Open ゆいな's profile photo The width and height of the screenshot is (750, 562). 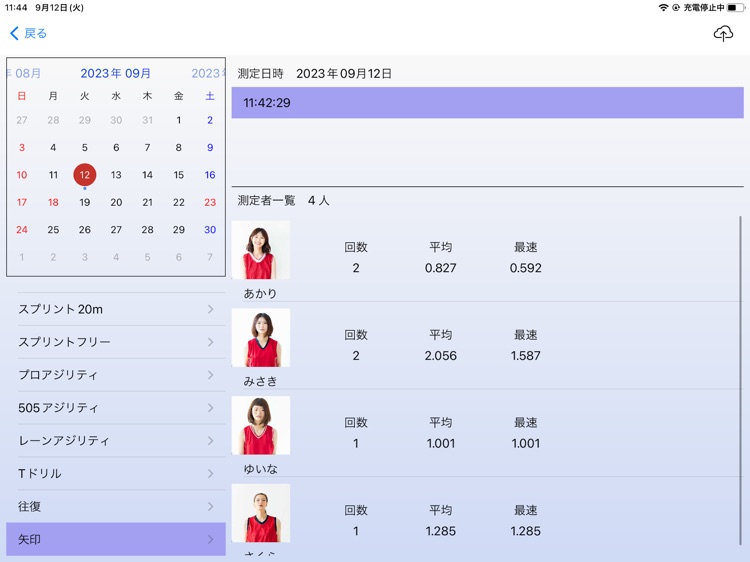[x=261, y=425]
